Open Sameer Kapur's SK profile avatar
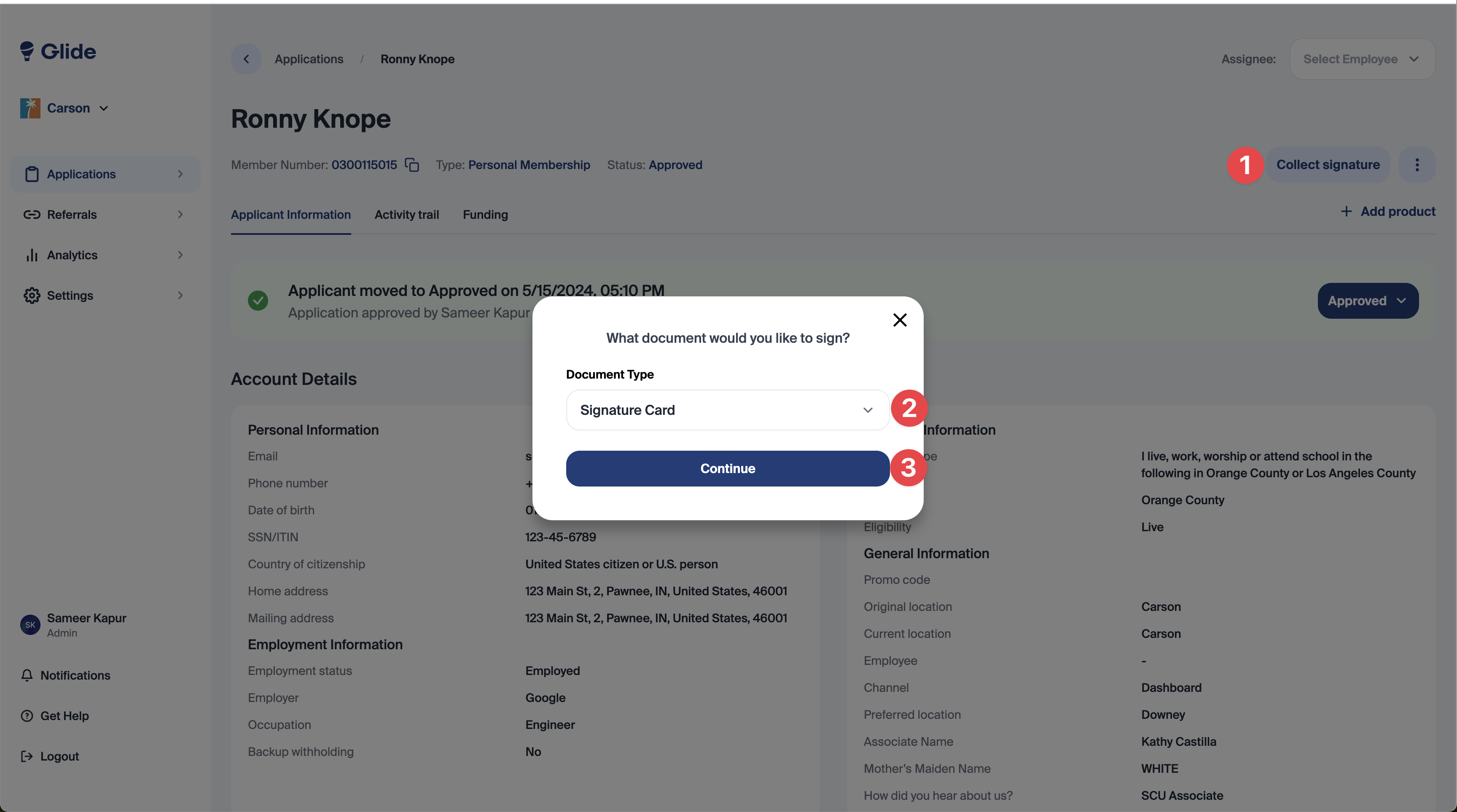 pos(30,625)
